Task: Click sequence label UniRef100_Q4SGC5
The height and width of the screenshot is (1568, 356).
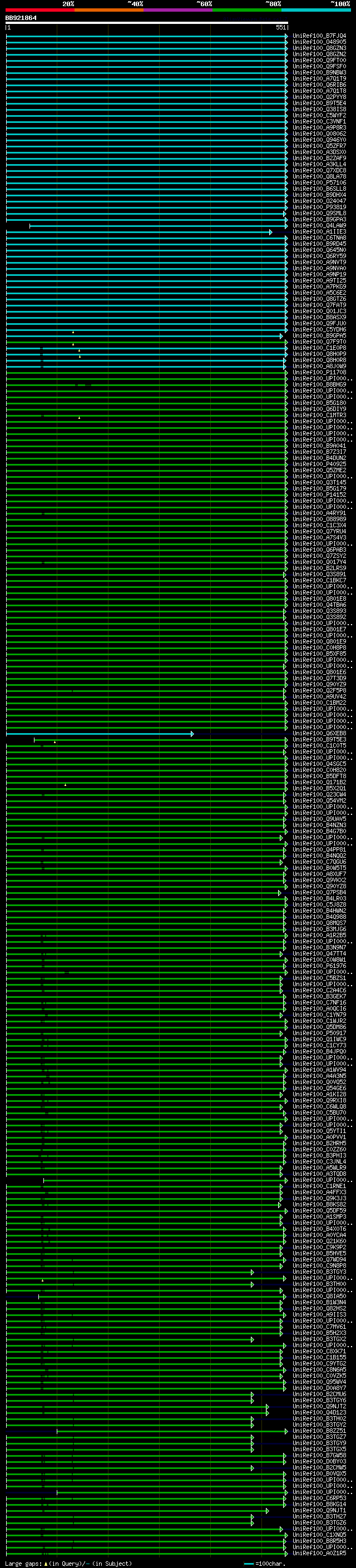Action: pos(319,764)
